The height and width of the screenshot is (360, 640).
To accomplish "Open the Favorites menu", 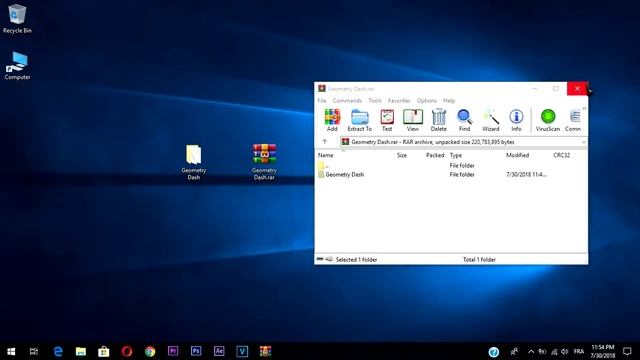I will click(399, 100).
